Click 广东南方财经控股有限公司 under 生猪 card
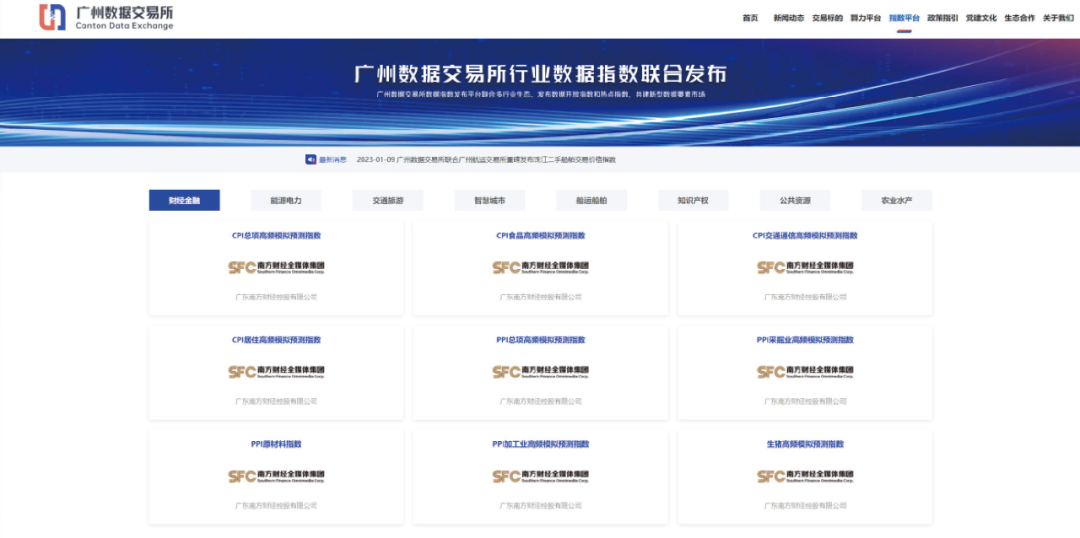 tap(805, 506)
